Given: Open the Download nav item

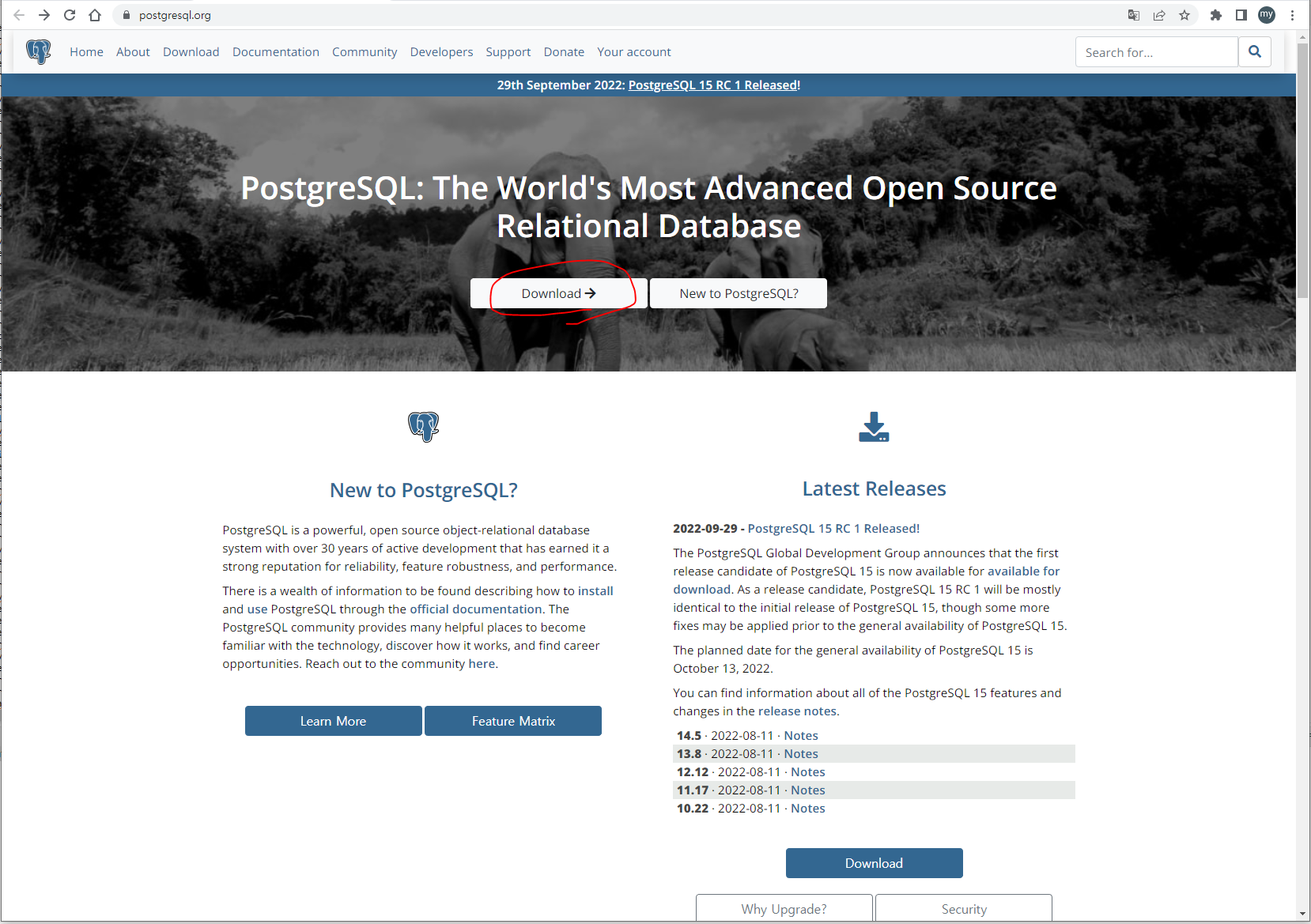Looking at the screenshot, I should click(191, 52).
